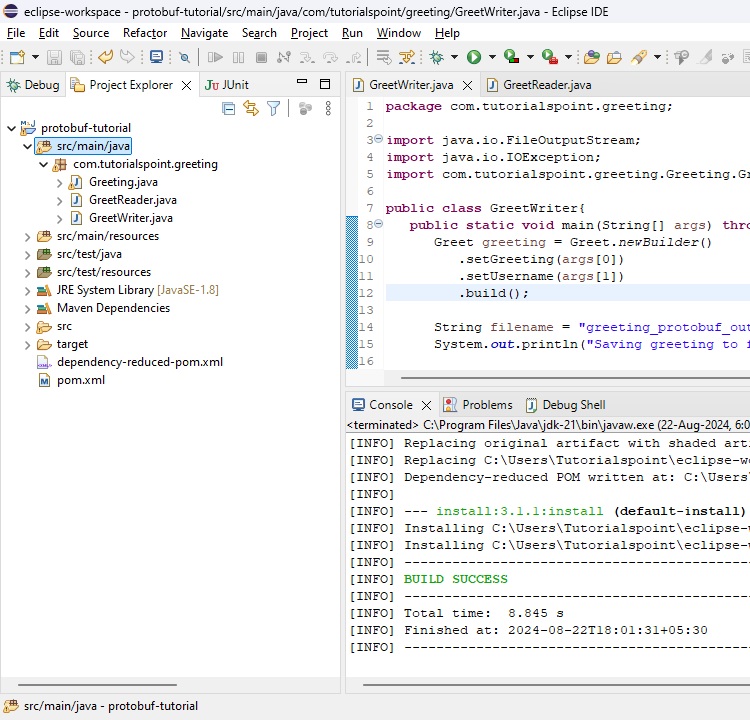
Task: Open the Run button dropdown arrow
Action: [x=491, y=58]
